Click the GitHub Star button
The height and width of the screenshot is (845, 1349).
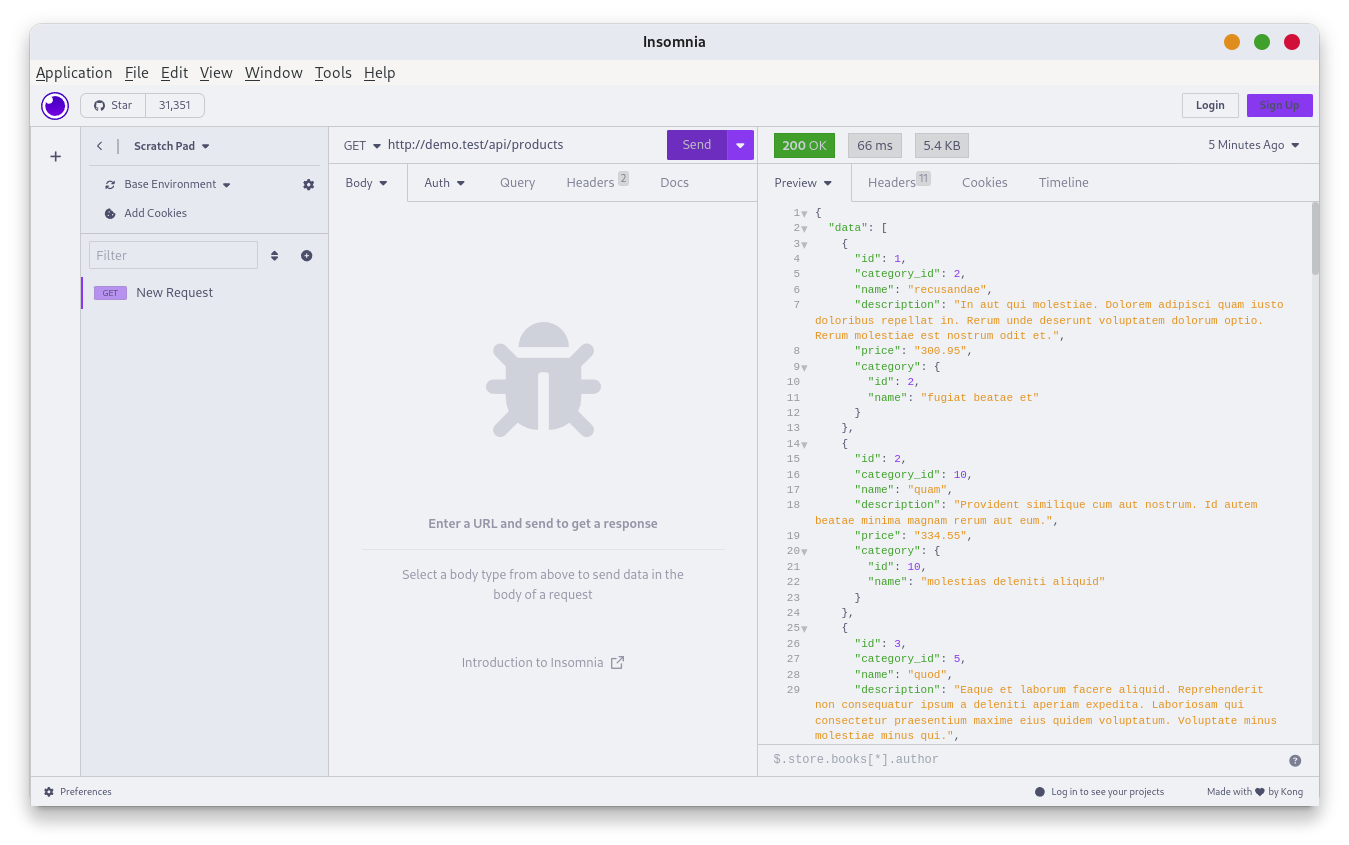coord(113,105)
